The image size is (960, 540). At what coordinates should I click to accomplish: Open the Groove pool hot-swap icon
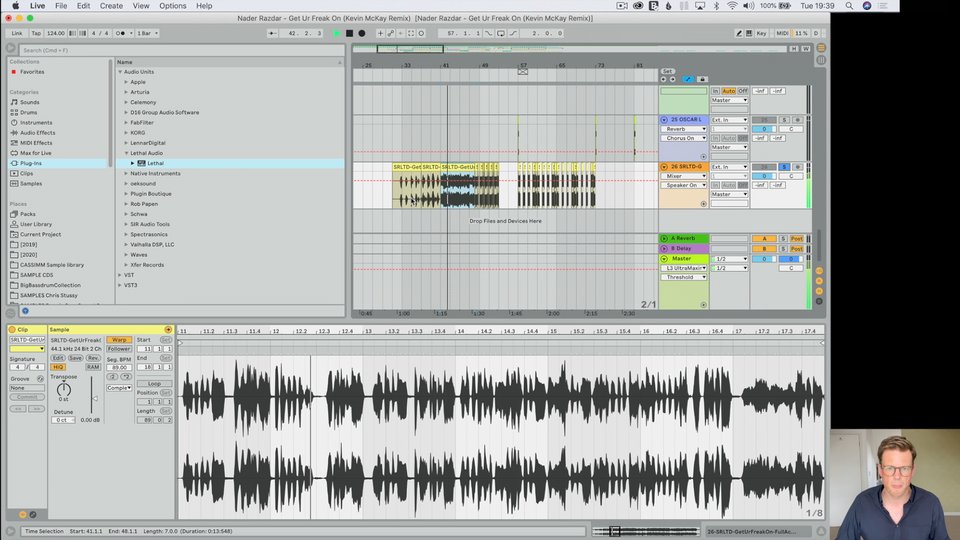click(40, 379)
